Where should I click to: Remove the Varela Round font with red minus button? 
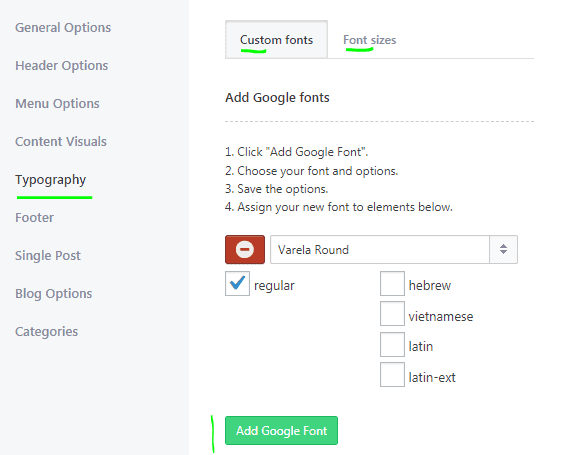point(245,250)
